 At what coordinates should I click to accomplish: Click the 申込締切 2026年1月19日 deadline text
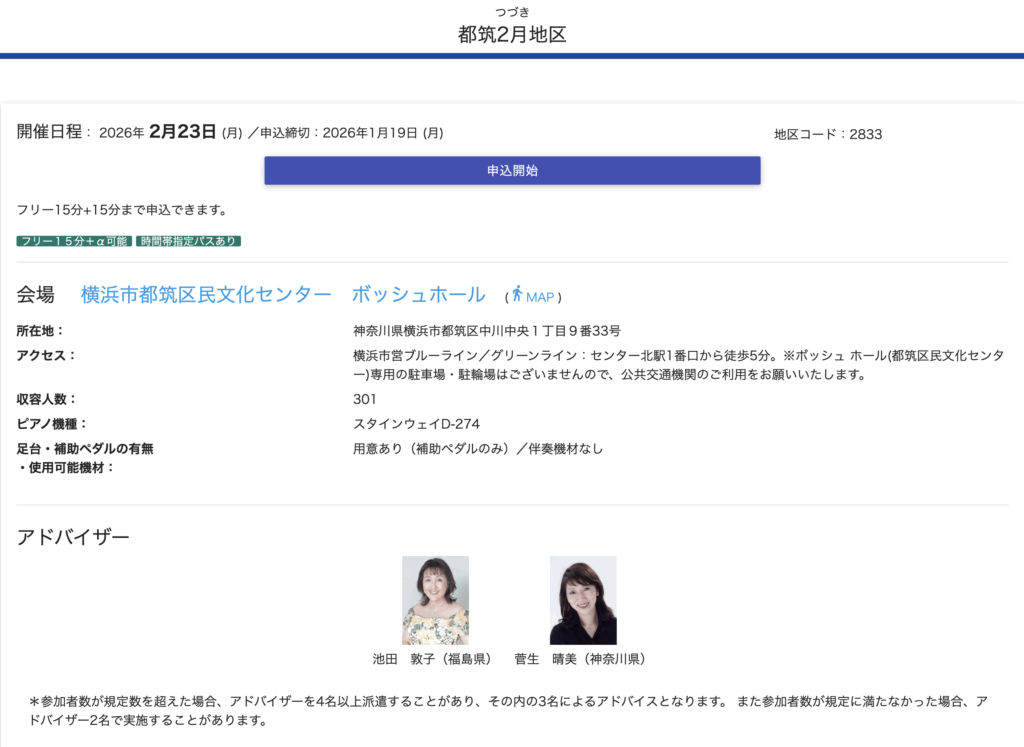click(x=351, y=133)
